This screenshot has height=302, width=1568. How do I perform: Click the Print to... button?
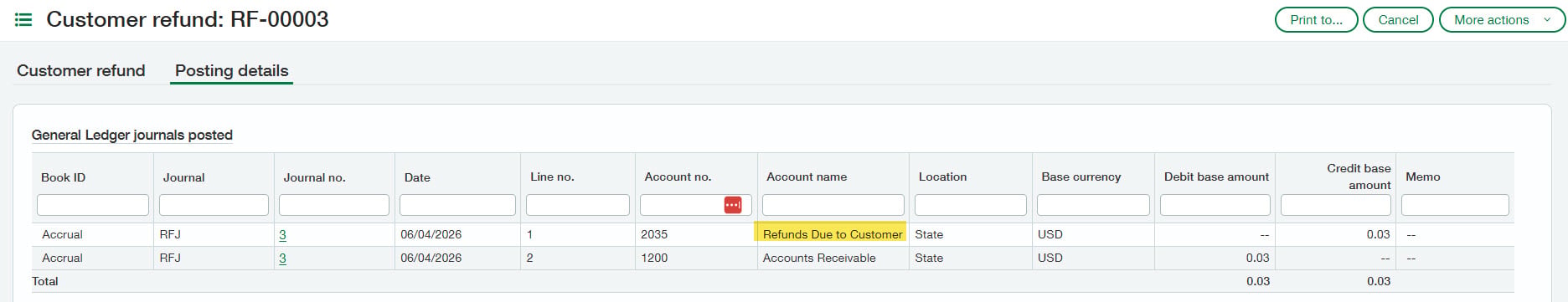click(x=1316, y=20)
